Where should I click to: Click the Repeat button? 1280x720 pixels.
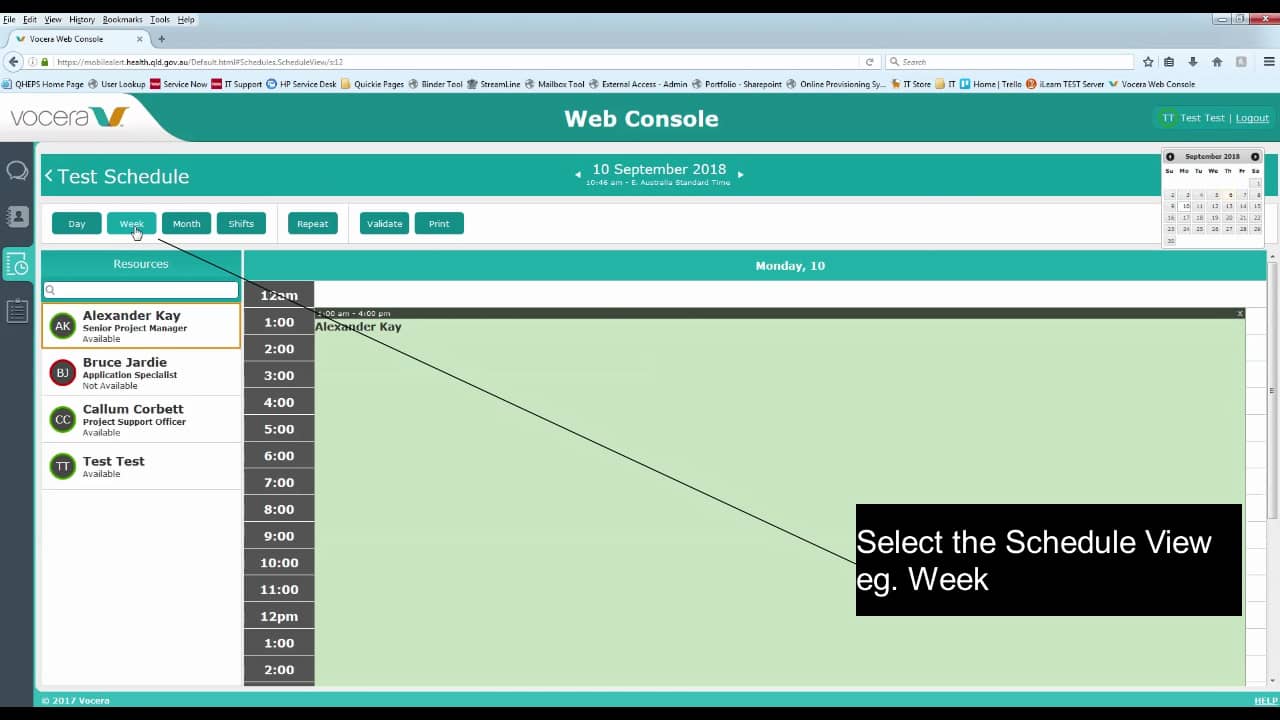(x=313, y=224)
